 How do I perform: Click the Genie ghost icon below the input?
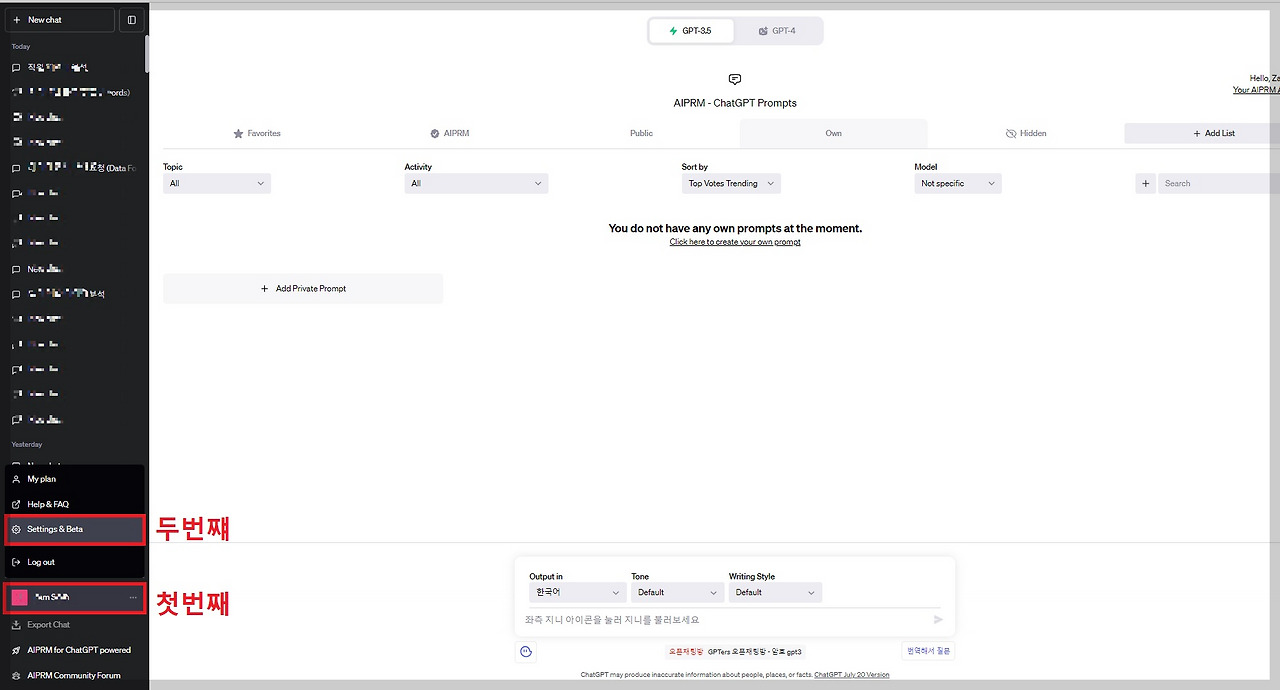(526, 652)
